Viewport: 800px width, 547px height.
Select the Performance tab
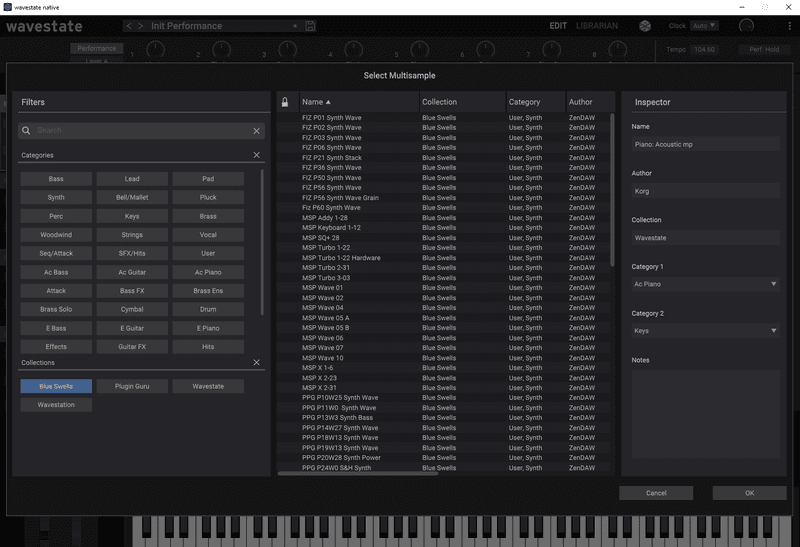tap(97, 48)
